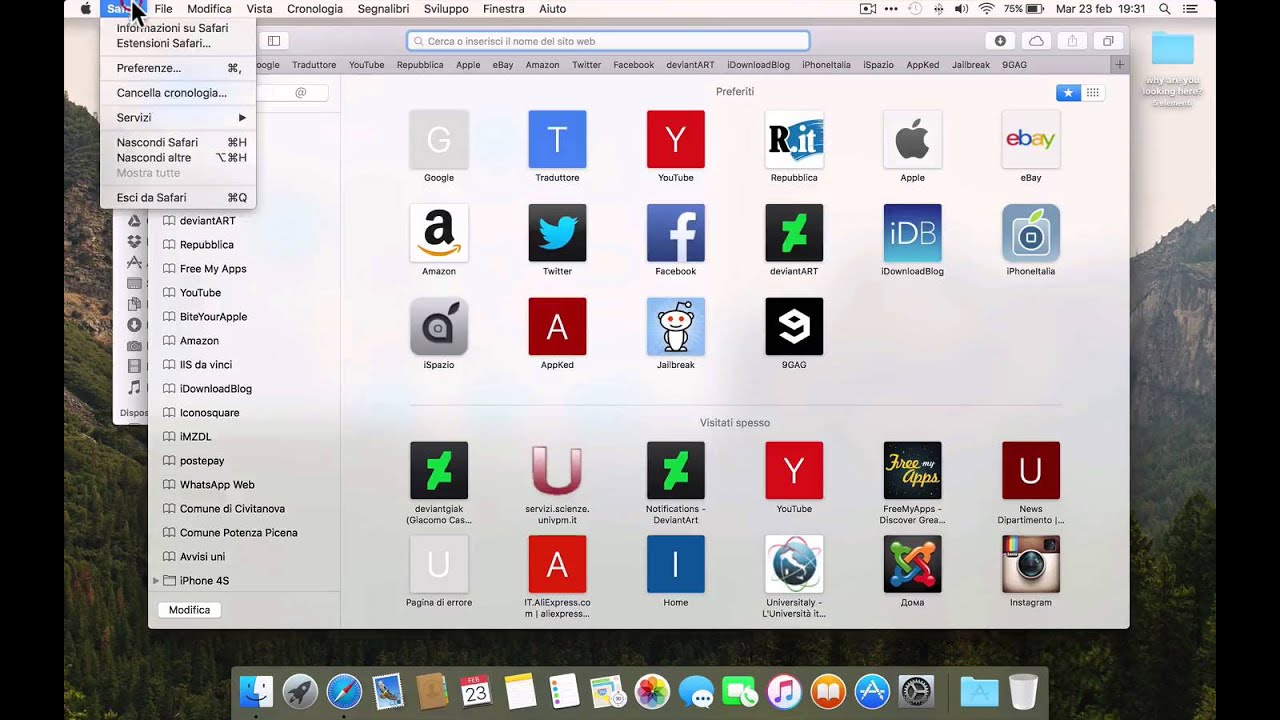The width and height of the screenshot is (1280, 720).
Task: Switch to the grid Top Sites view
Action: [x=1093, y=92]
